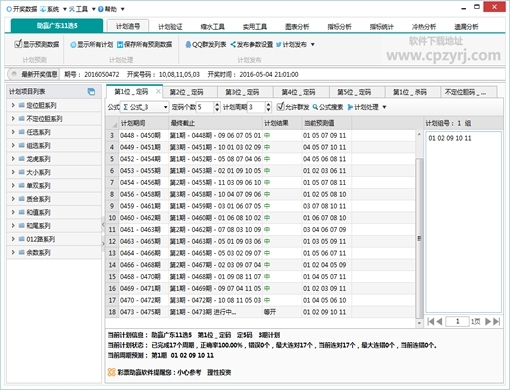Click the 保存所有预测数据 save icon
This screenshot has width=510, height=390.
(120, 45)
